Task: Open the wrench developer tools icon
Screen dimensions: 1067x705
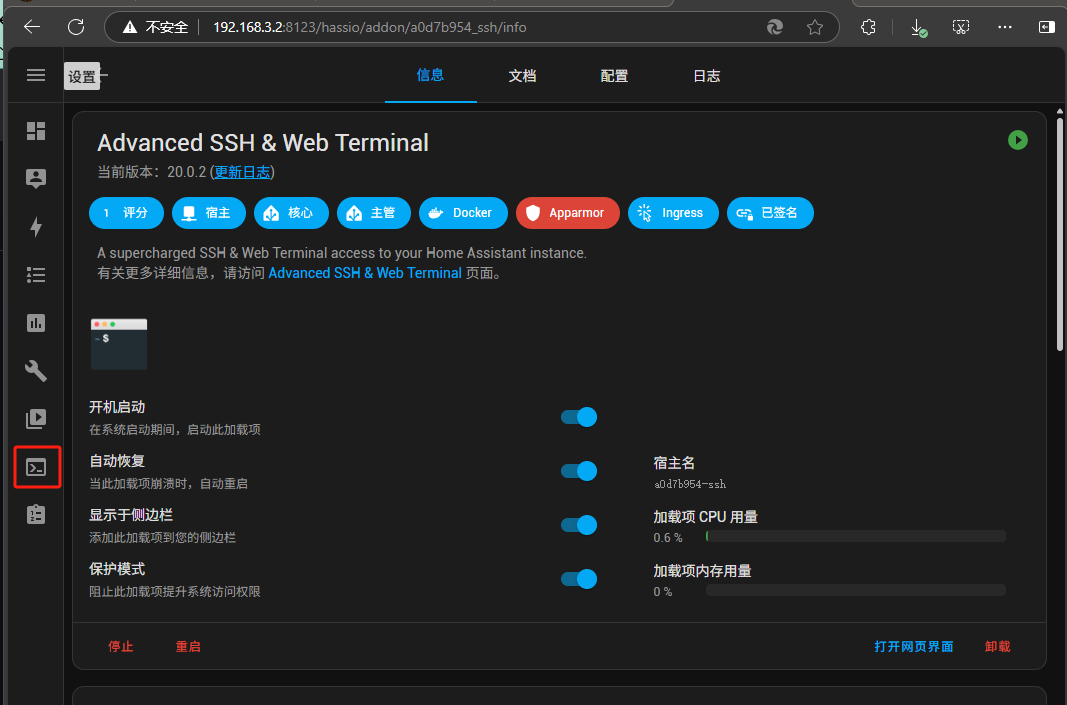Action: pos(36,371)
